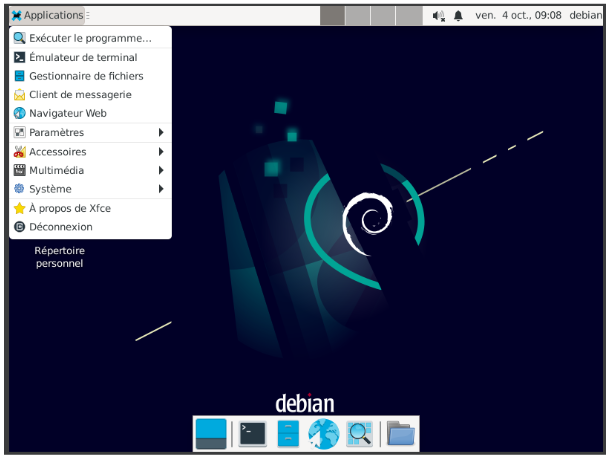This screenshot has width=607, height=455.
Task: Click the notification bell icon
Action: (x=458, y=16)
